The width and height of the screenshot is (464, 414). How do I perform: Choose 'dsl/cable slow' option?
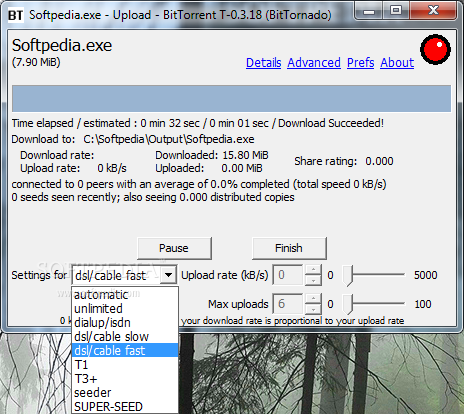(x=125, y=336)
